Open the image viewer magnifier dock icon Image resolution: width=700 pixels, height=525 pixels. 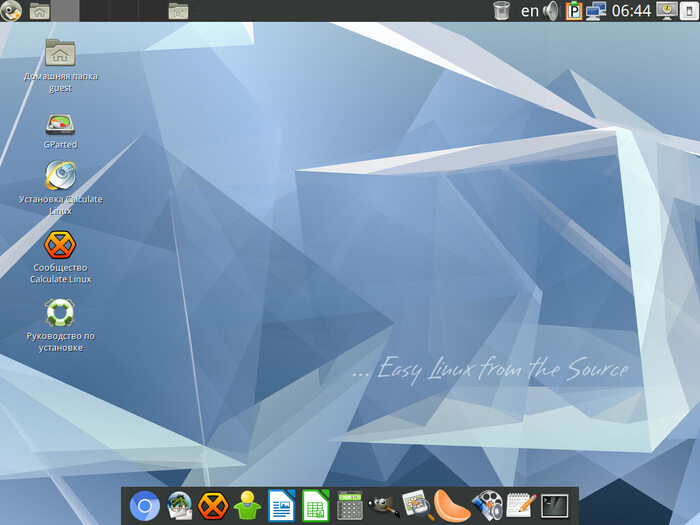click(x=418, y=506)
